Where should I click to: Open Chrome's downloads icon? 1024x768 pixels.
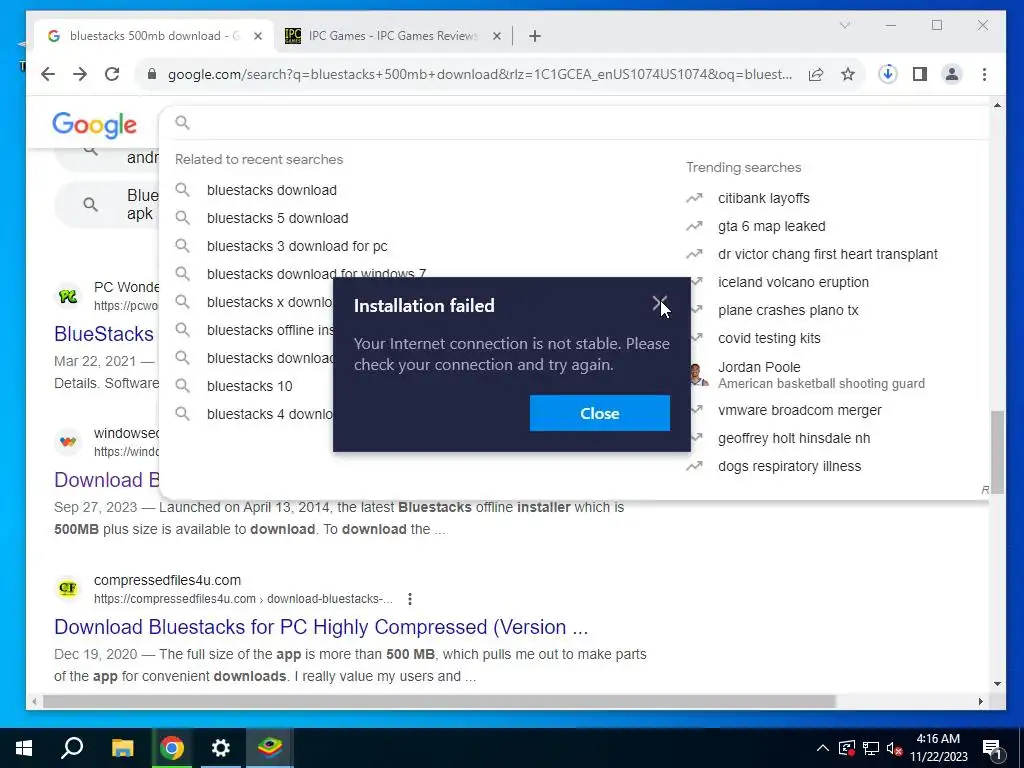pos(888,74)
